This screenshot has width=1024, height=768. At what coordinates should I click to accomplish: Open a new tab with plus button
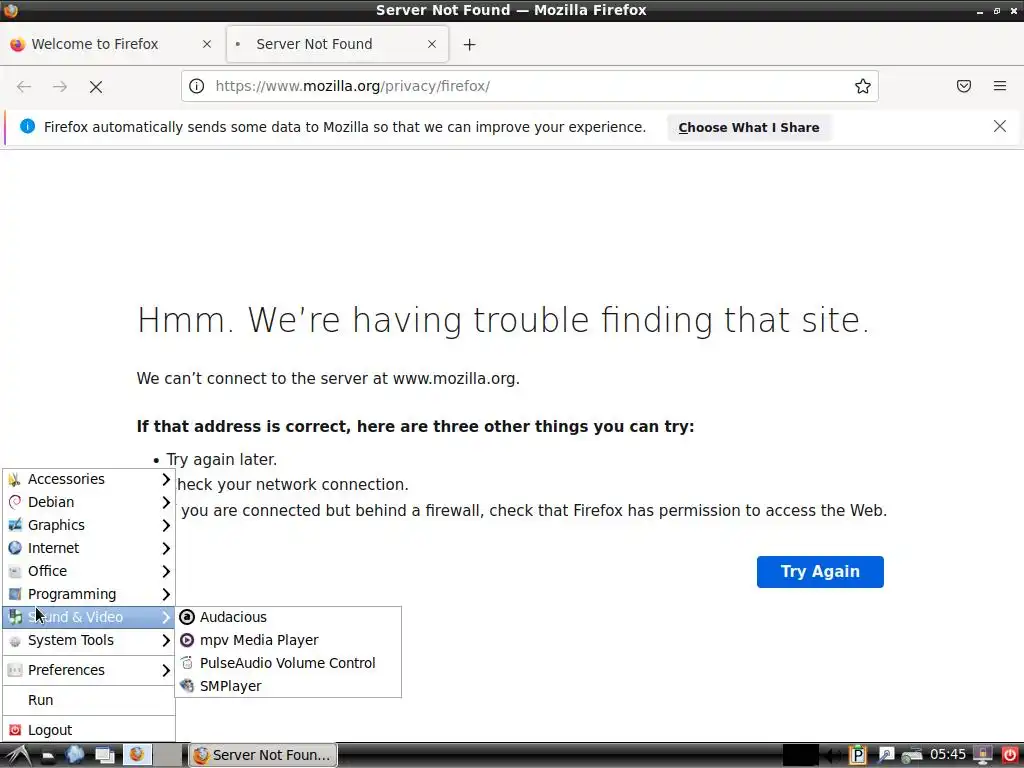coord(470,44)
